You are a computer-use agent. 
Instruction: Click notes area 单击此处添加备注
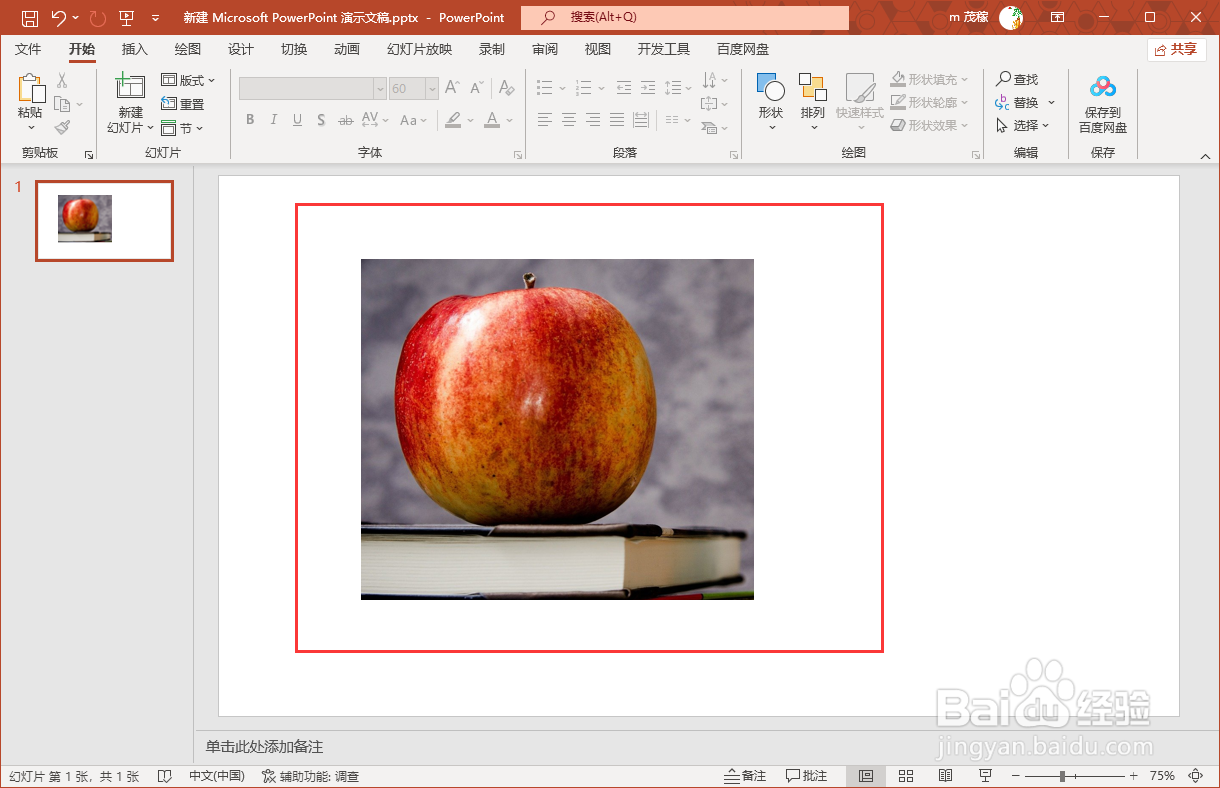[x=265, y=747]
